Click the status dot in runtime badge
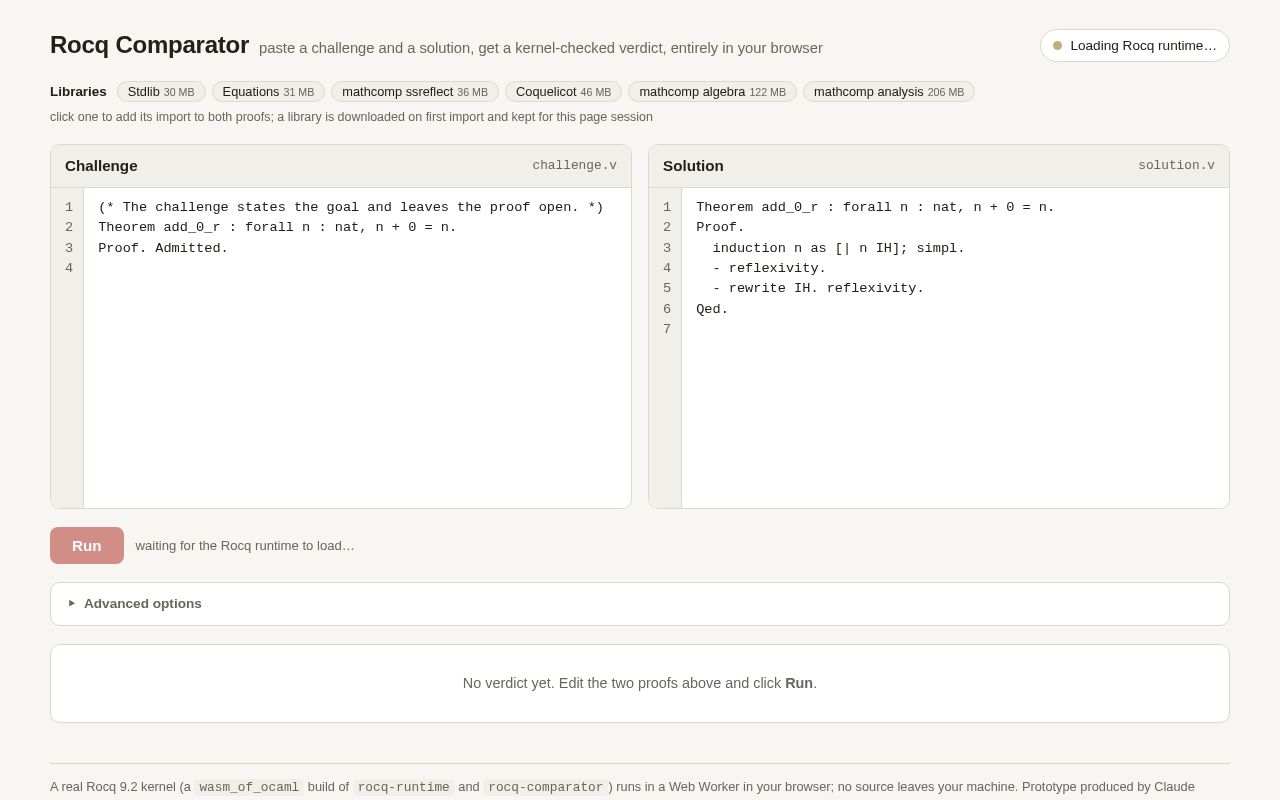The image size is (1280, 800). click(x=1057, y=46)
